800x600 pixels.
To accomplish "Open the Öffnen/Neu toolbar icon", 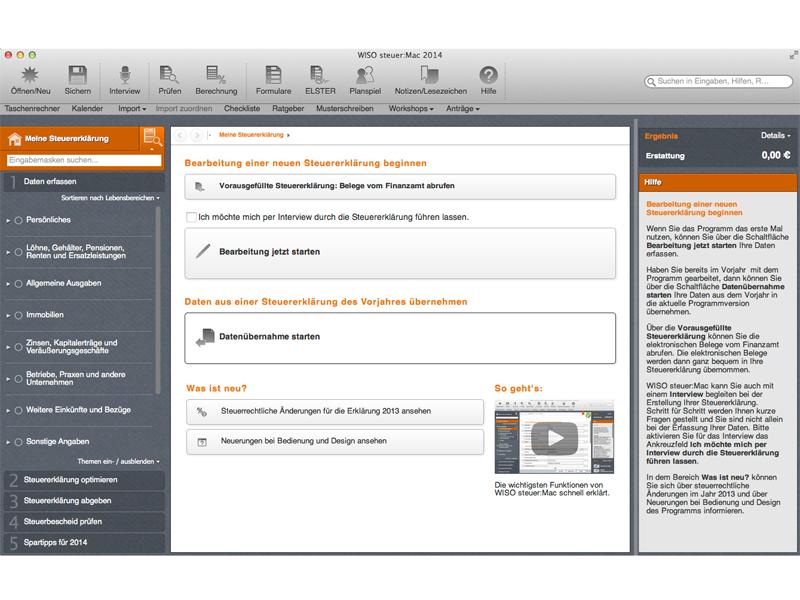I will pyautogui.click(x=30, y=76).
